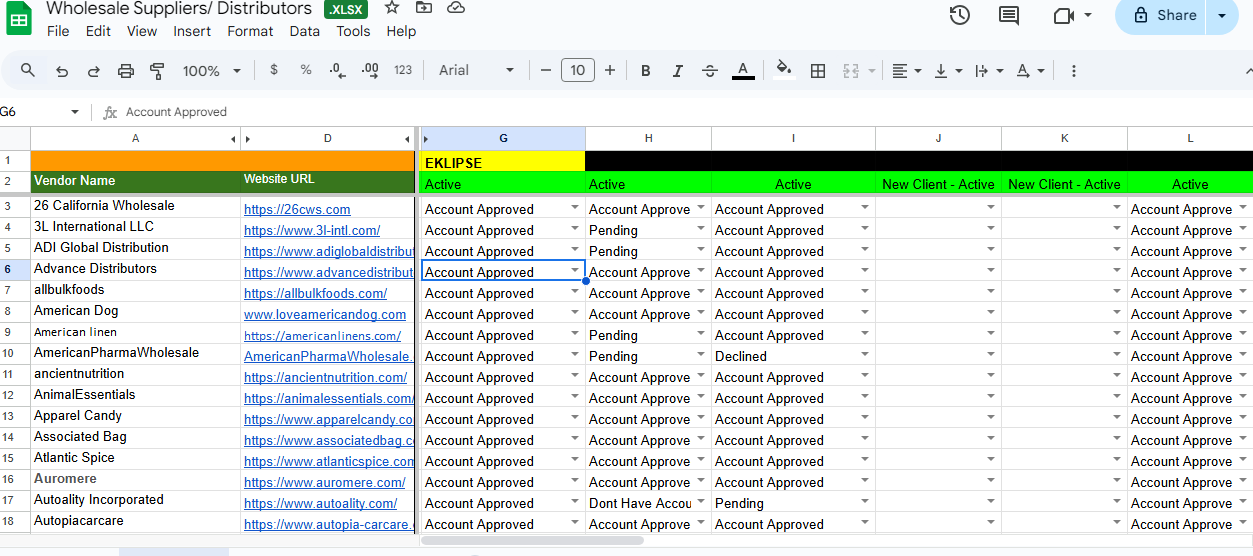Screen dimensions: 1253x556
Task: Open Declined status dropdown for AmericanPharmaWholesale
Action: pyautogui.click(x=865, y=354)
